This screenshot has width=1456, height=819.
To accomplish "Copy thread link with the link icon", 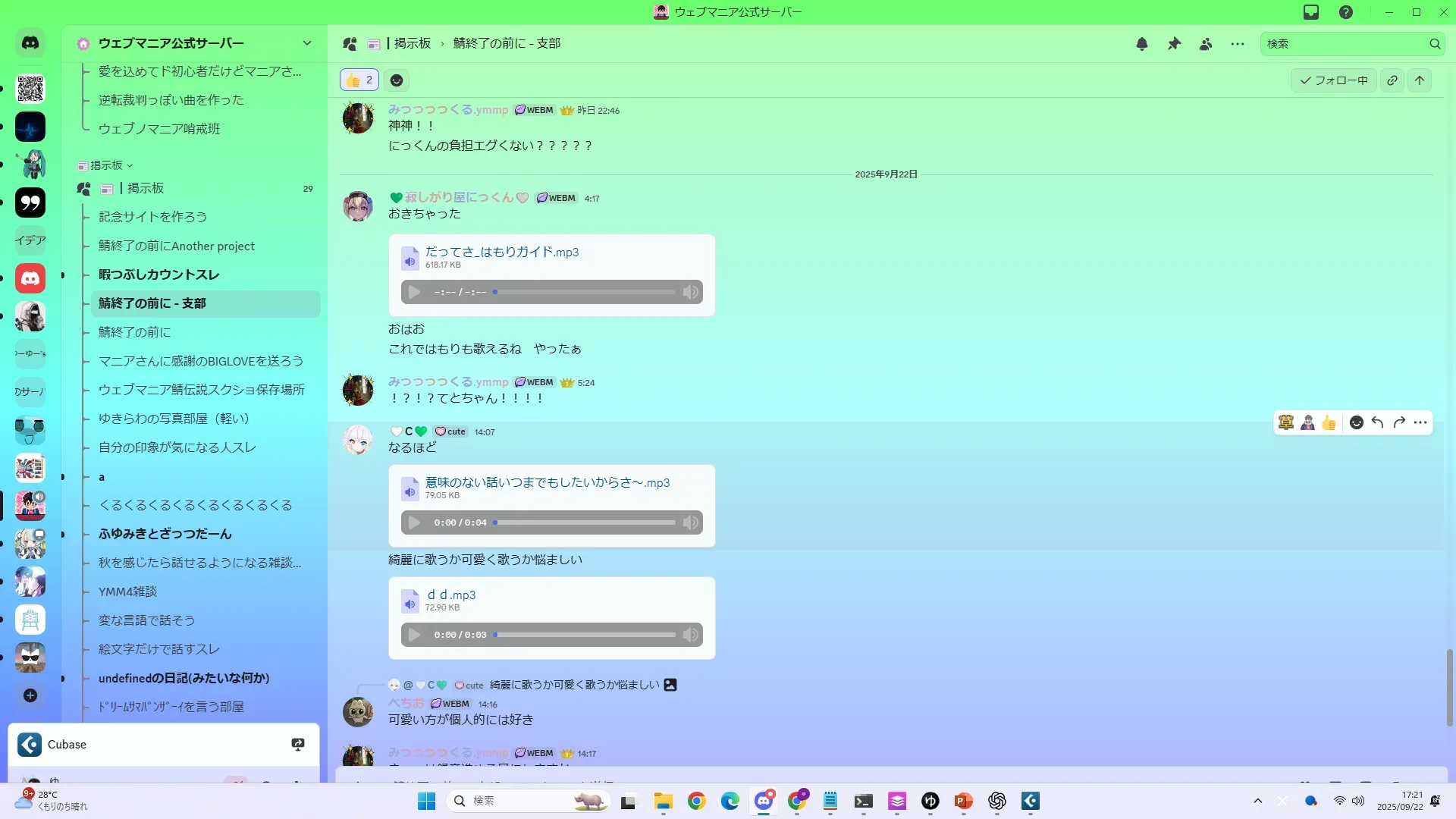I will (x=1392, y=80).
